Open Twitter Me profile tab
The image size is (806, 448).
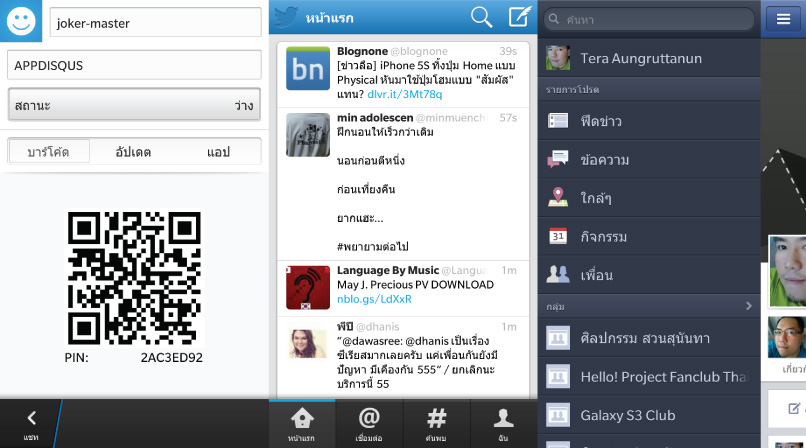[504, 424]
